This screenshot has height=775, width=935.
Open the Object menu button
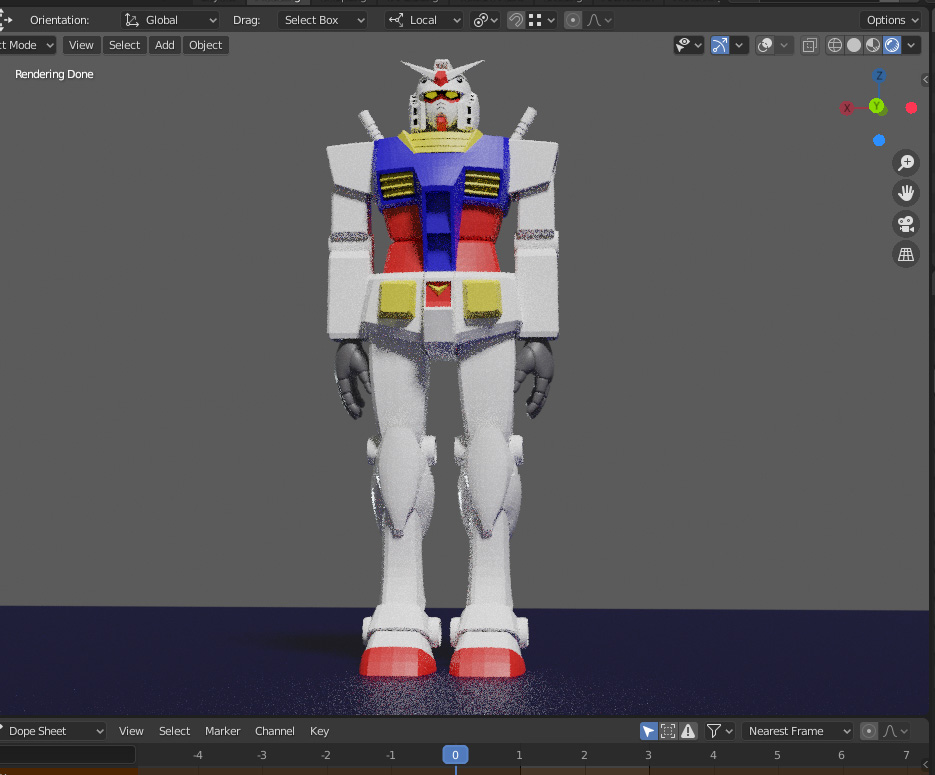pyautogui.click(x=206, y=45)
